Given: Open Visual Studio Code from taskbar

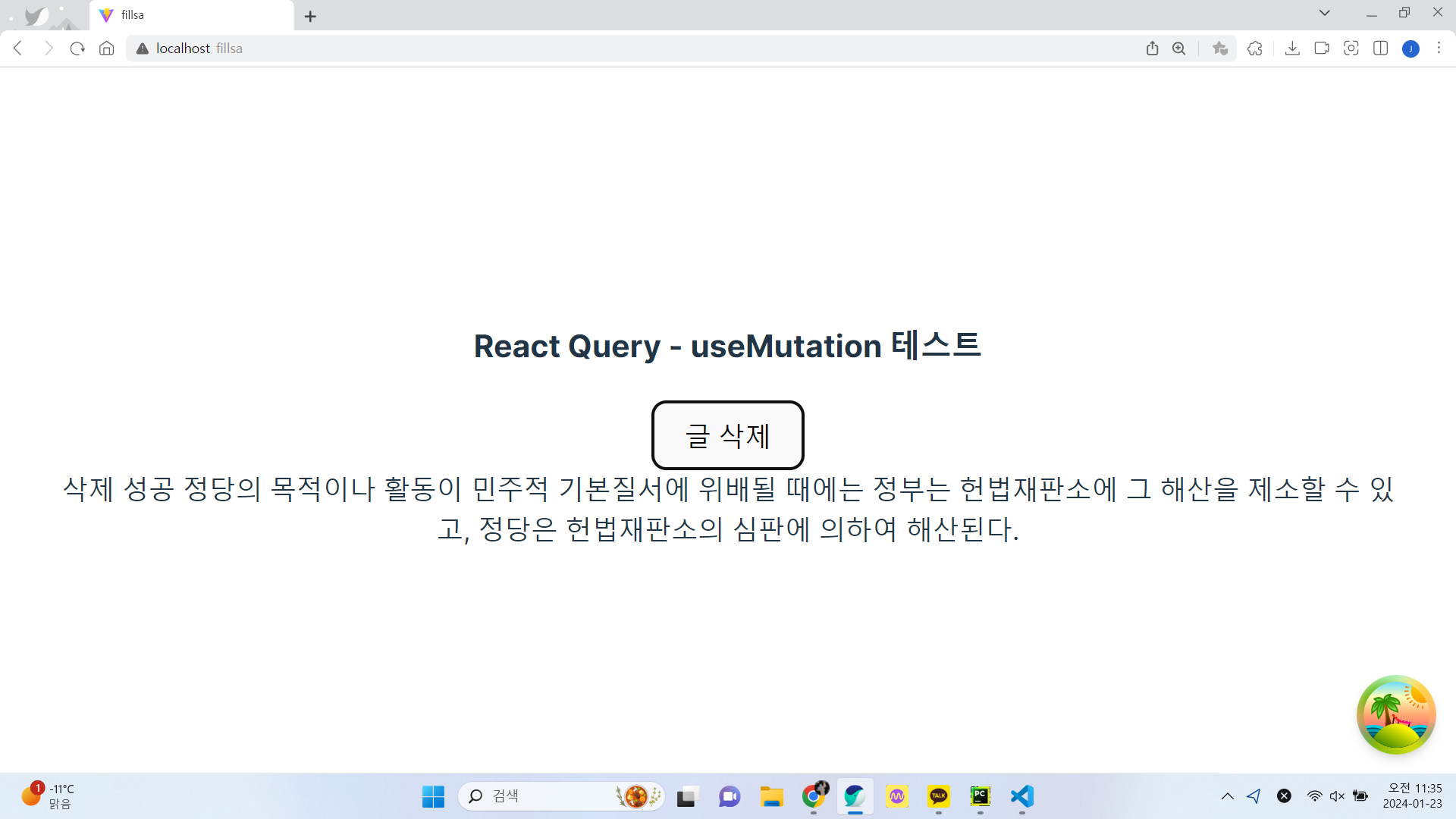Looking at the screenshot, I should coord(1022,796).
